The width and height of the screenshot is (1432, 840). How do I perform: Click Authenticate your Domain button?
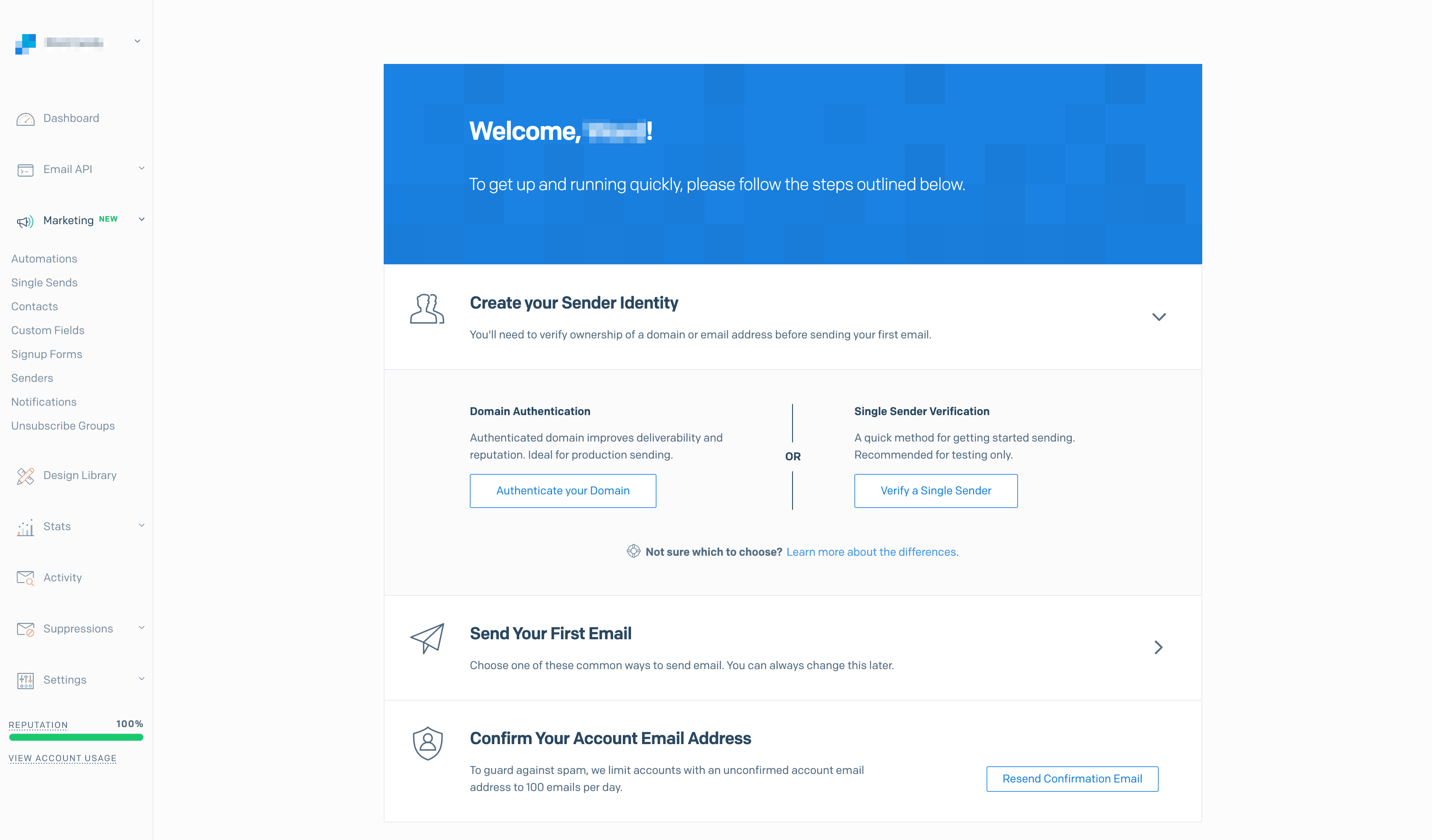(x=563, y=490)
